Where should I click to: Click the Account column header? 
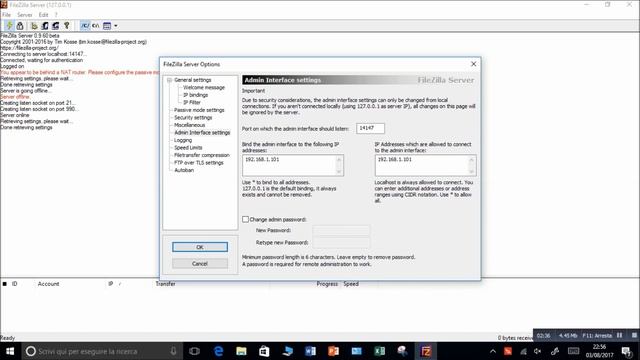(49, 284)
